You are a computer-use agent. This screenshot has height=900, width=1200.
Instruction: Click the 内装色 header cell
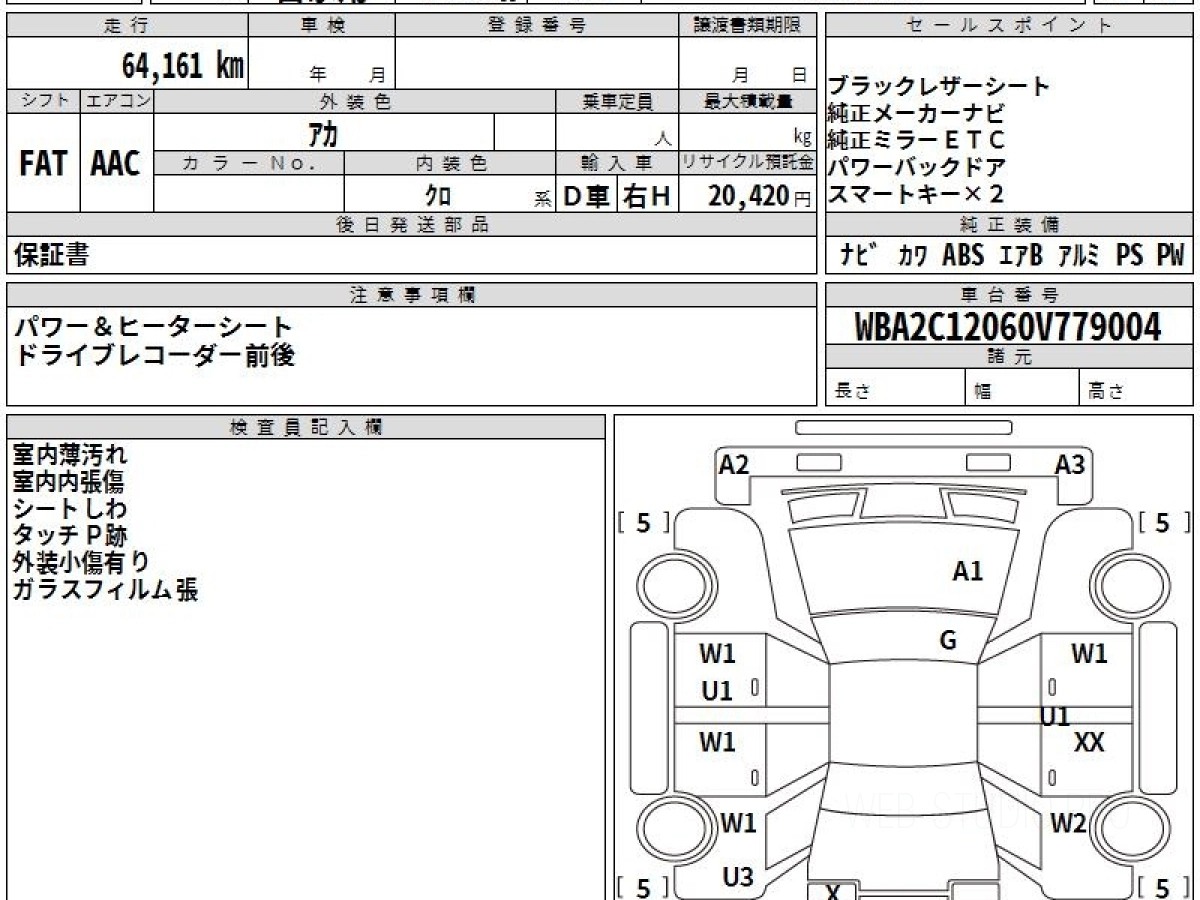450,163
